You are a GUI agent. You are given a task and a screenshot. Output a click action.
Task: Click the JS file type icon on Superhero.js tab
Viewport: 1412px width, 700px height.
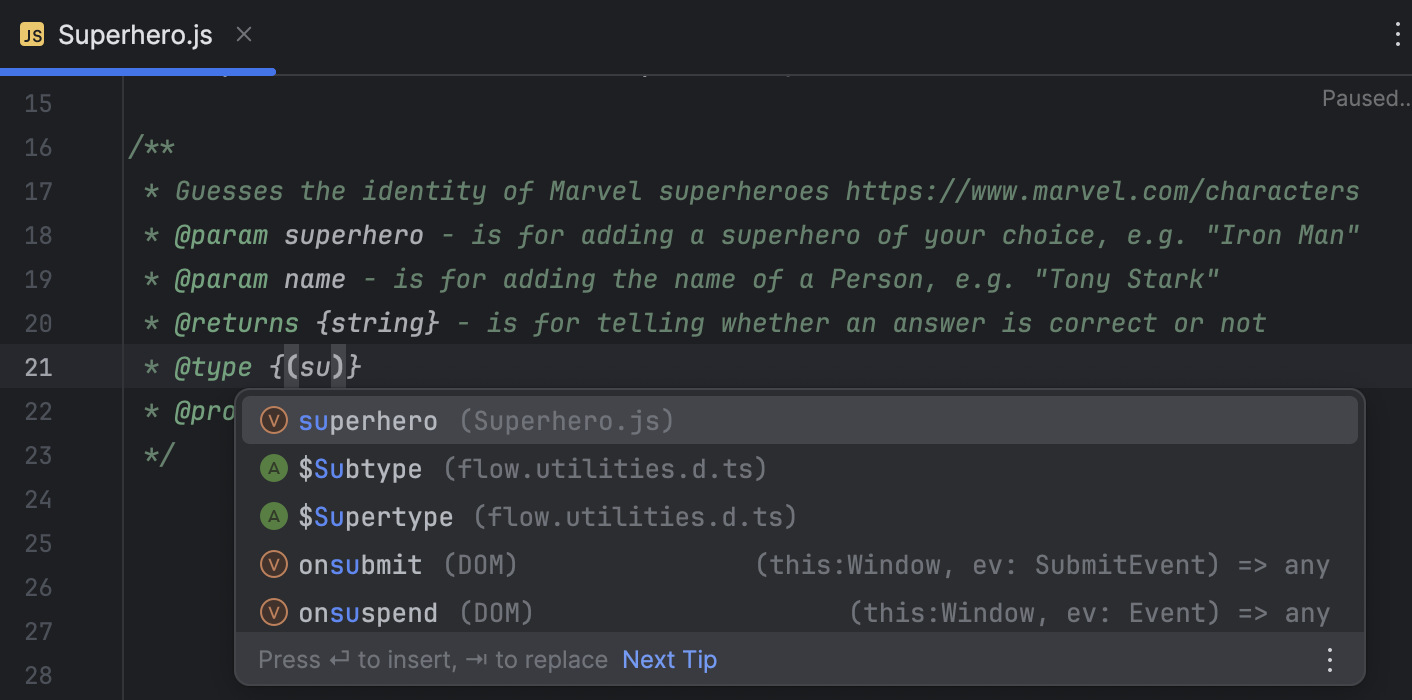click(x=32, y=33)
